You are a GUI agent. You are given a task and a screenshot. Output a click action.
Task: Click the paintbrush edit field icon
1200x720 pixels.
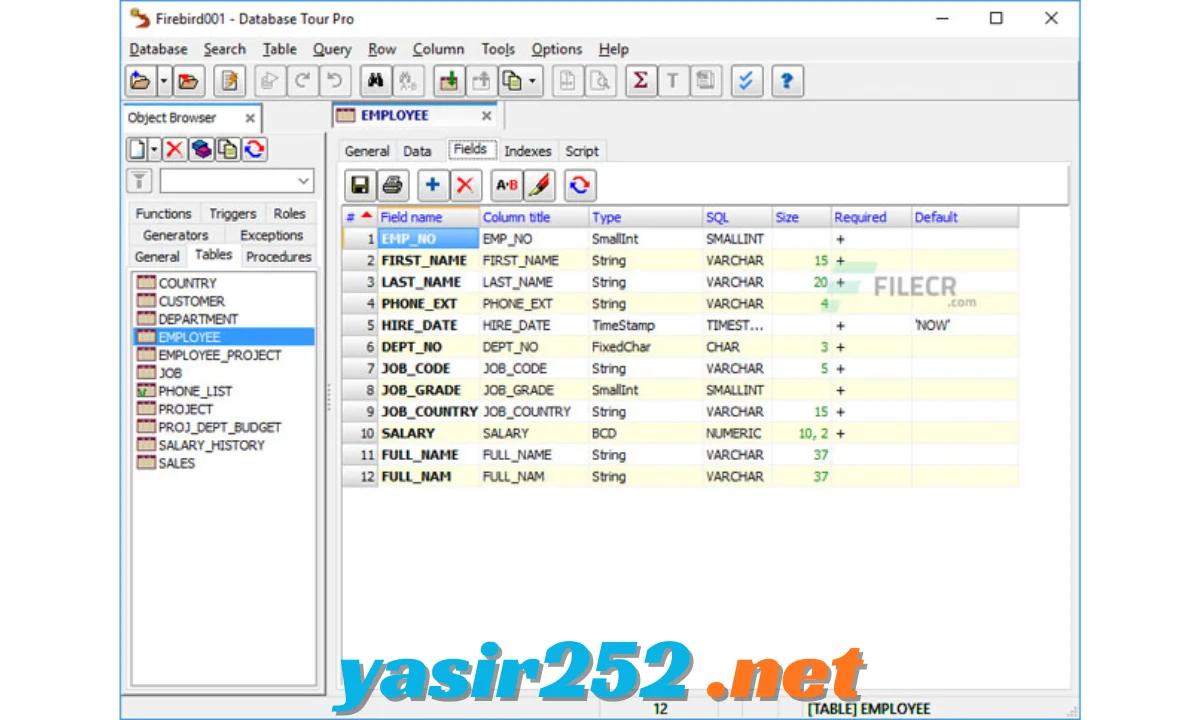540,185
